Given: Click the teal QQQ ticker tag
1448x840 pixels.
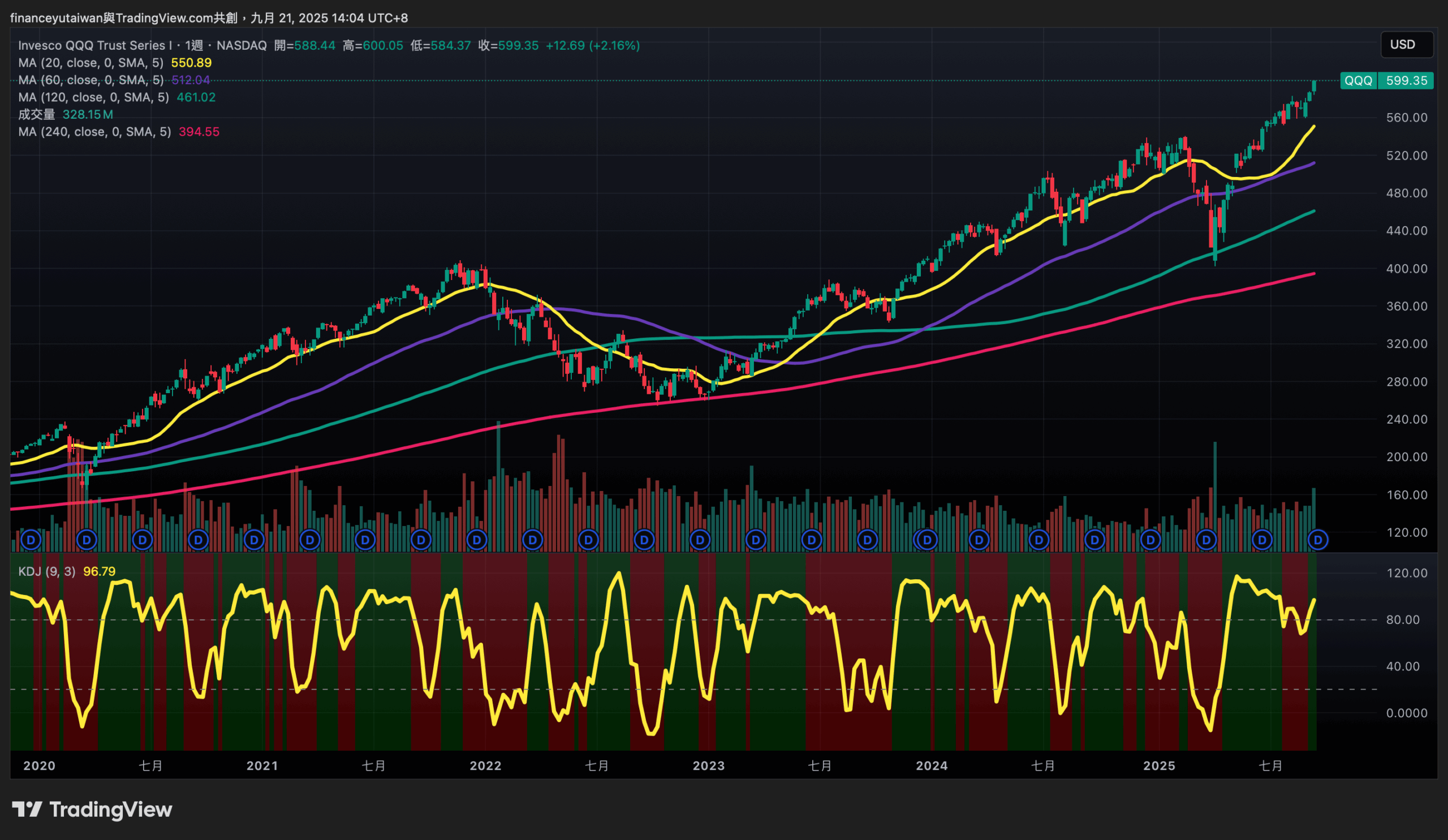Looking at the screenshot, I should click(x=1359, y=80).
